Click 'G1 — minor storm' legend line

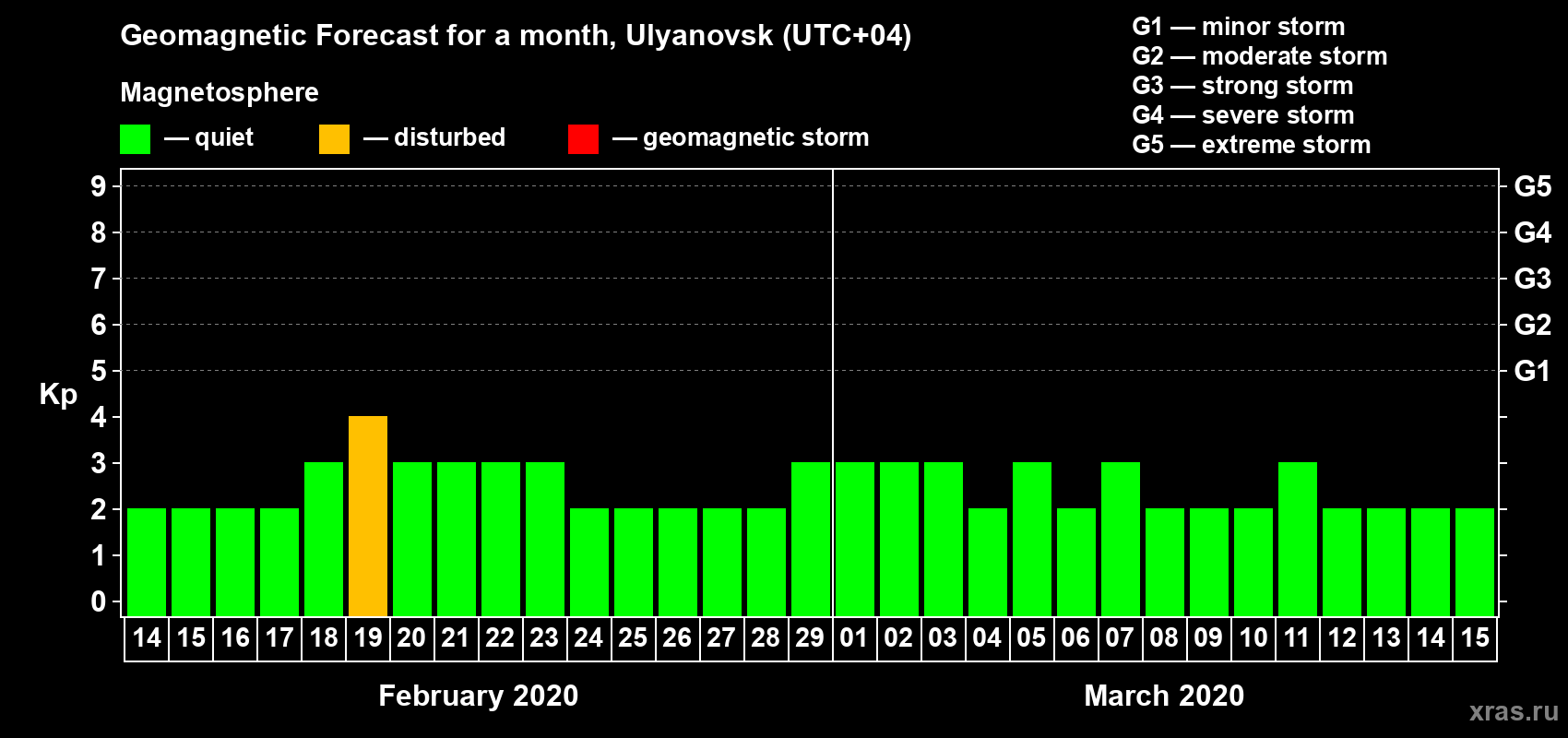pos(1238,27)
